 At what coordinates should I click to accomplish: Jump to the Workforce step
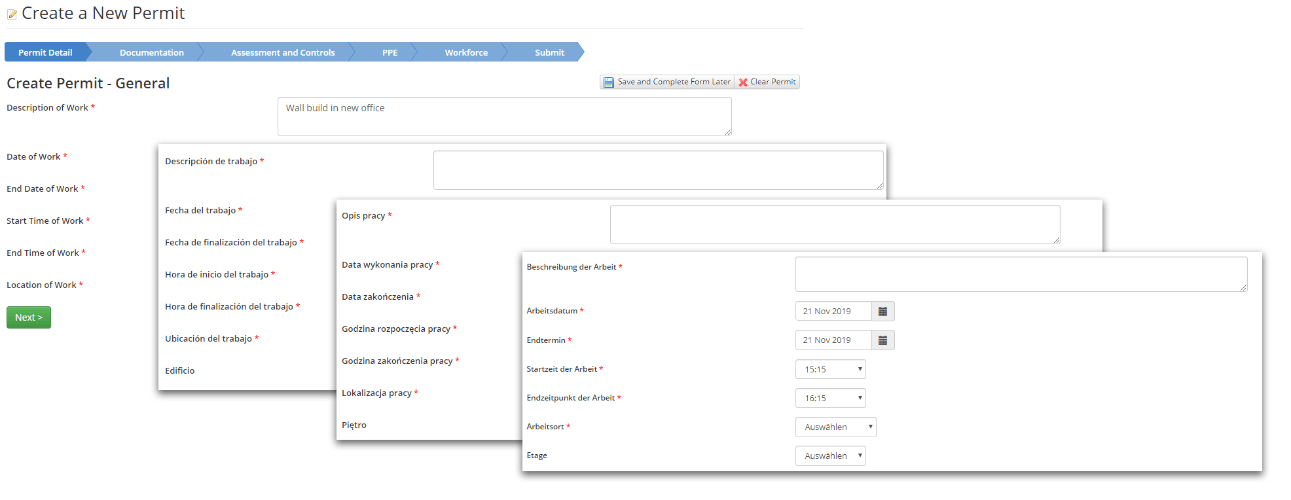coord(466,52)
